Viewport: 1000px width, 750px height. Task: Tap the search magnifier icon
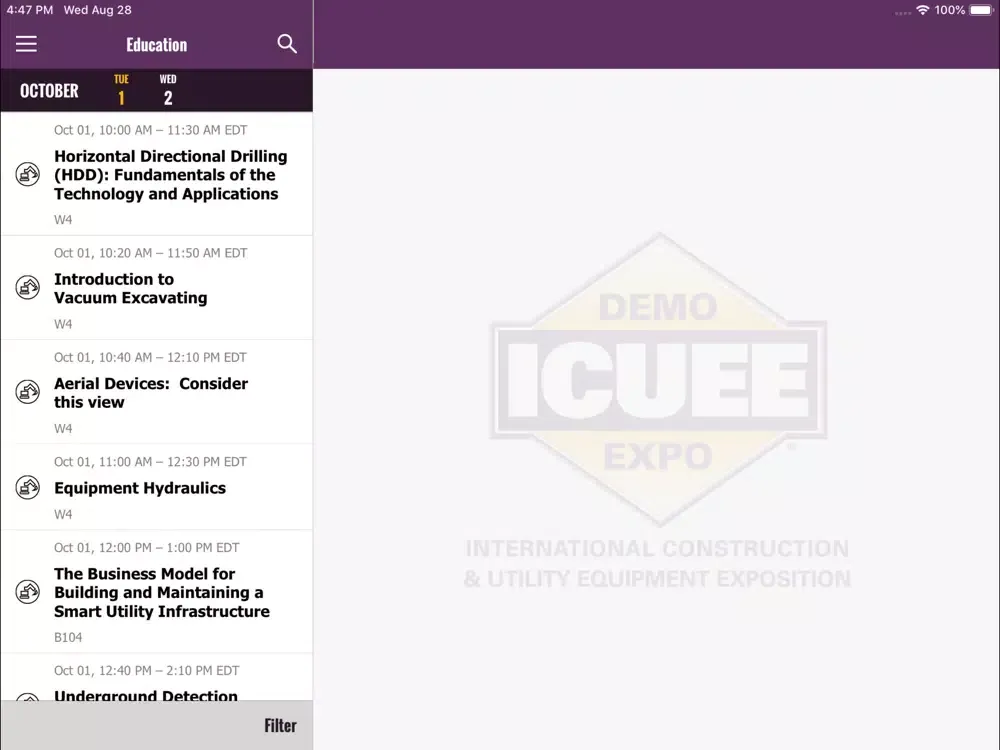click(x=287, y=43)
